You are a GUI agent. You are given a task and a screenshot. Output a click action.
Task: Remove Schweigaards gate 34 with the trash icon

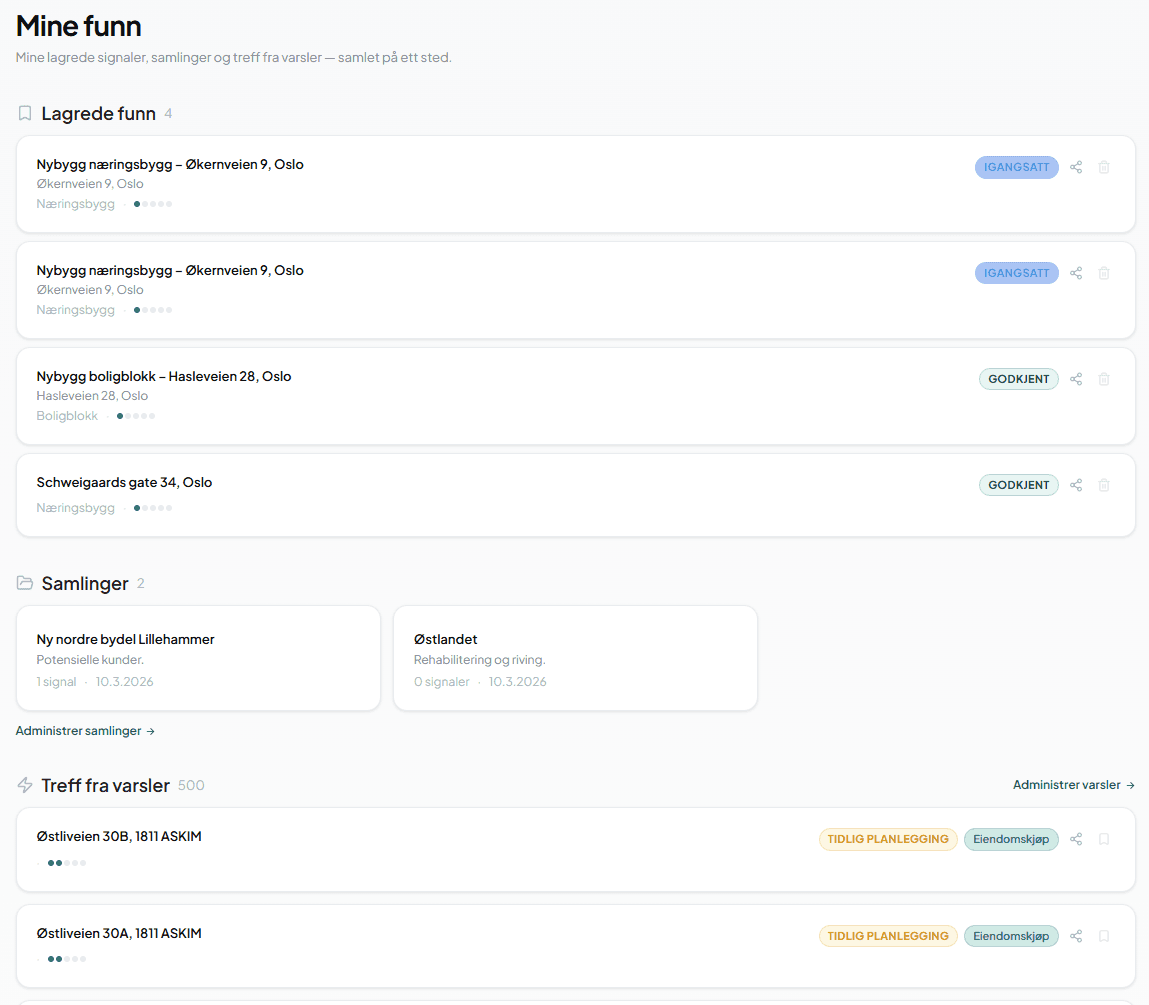[1104, 485]
